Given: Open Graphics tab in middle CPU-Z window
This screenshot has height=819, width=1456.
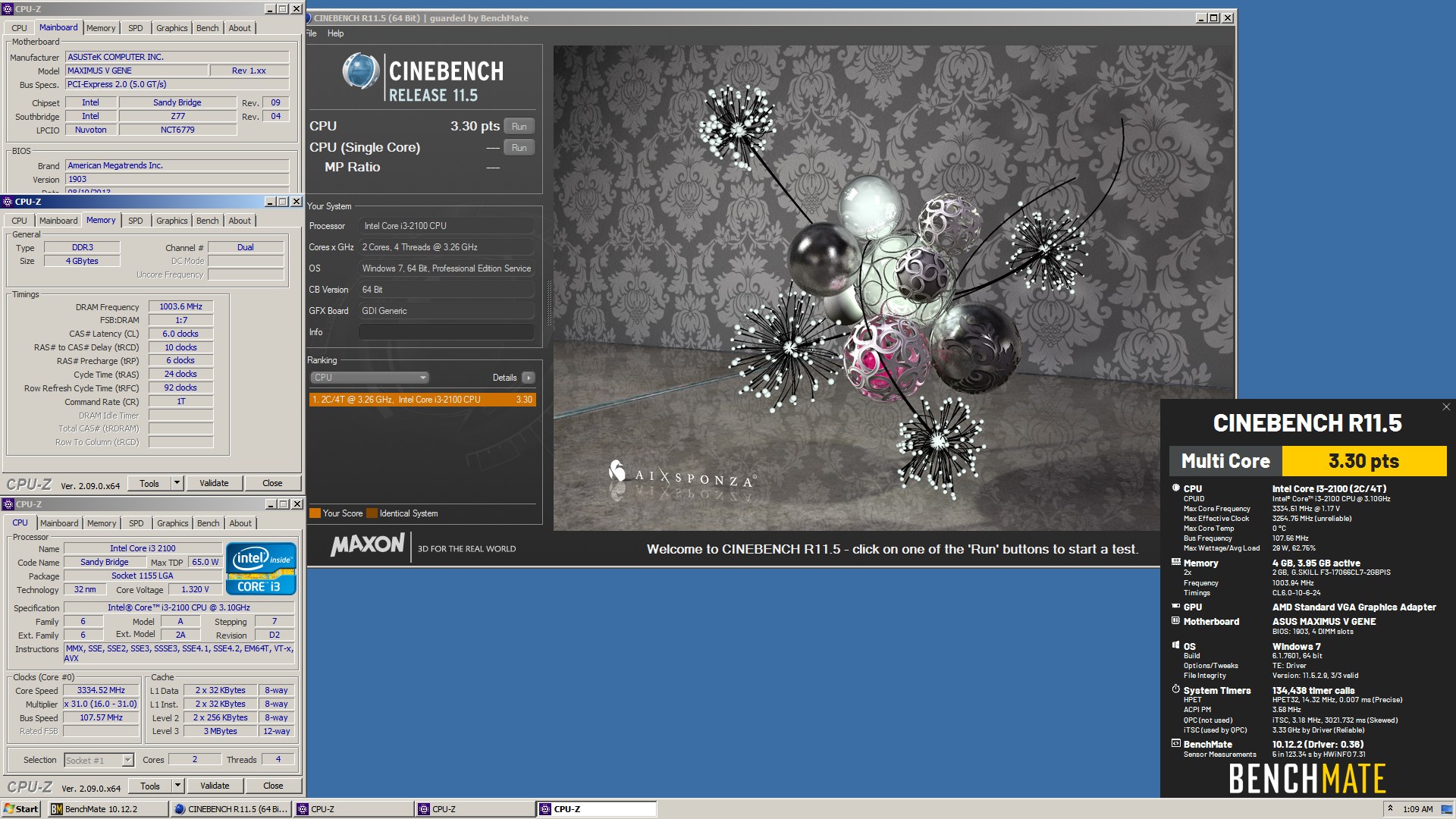Looking at the screenshot, I should click(x=171, y=221).
